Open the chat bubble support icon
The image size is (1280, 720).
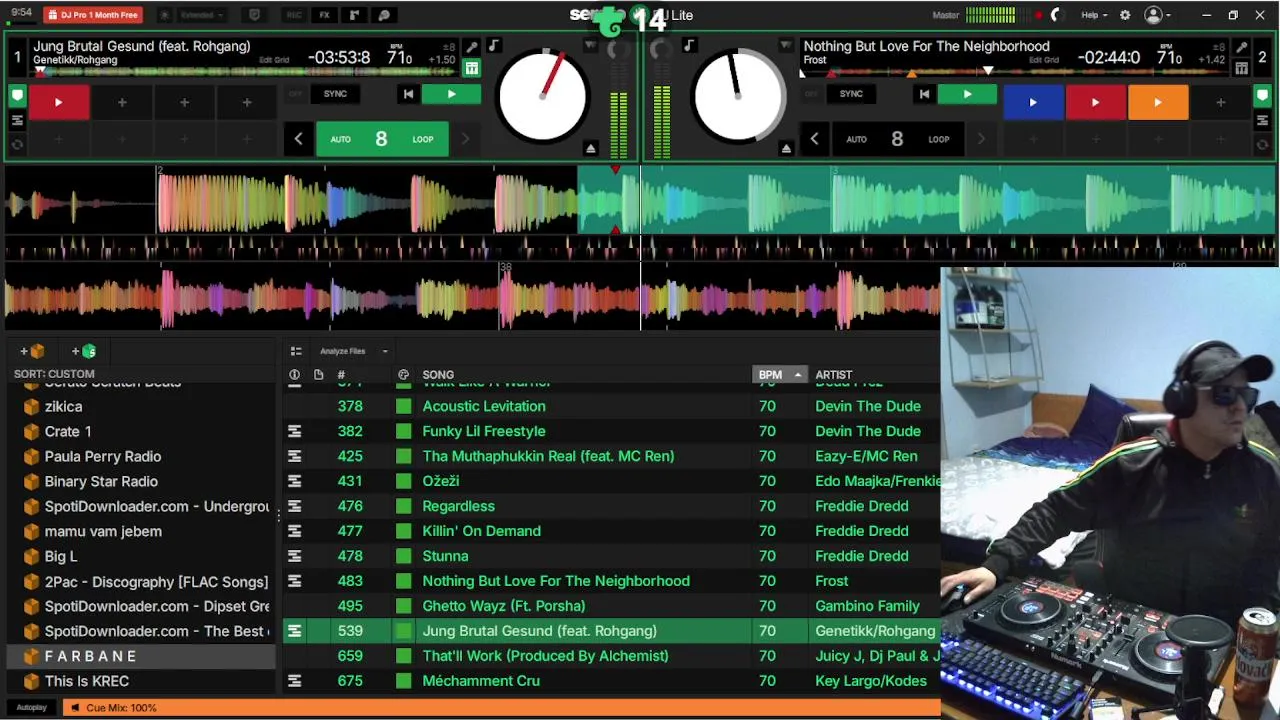(384, 15)
